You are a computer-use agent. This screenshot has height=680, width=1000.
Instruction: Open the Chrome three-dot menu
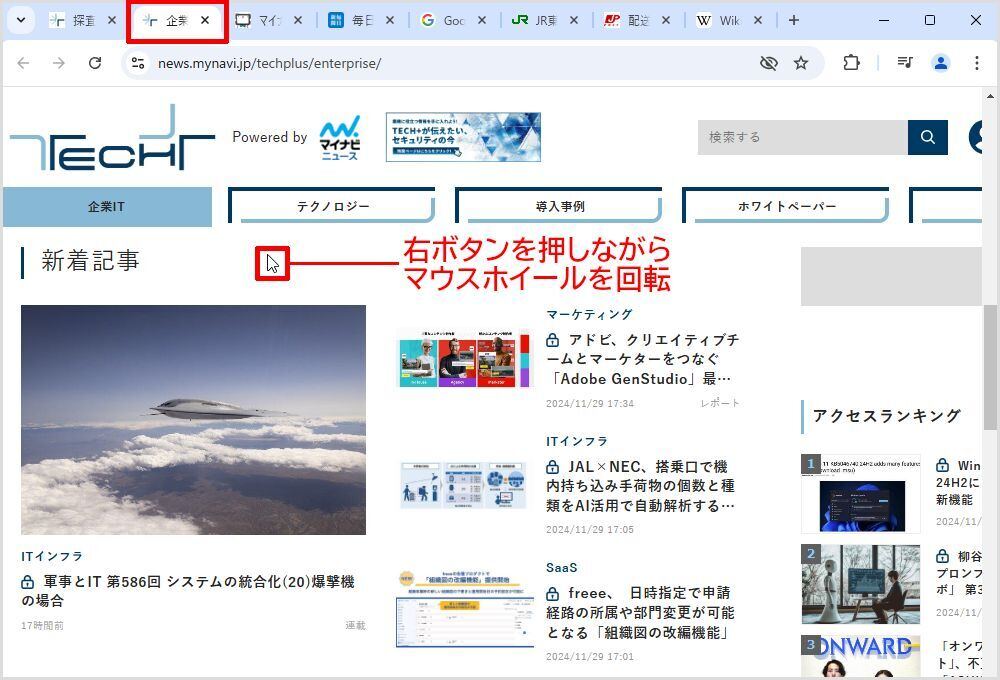976,63
